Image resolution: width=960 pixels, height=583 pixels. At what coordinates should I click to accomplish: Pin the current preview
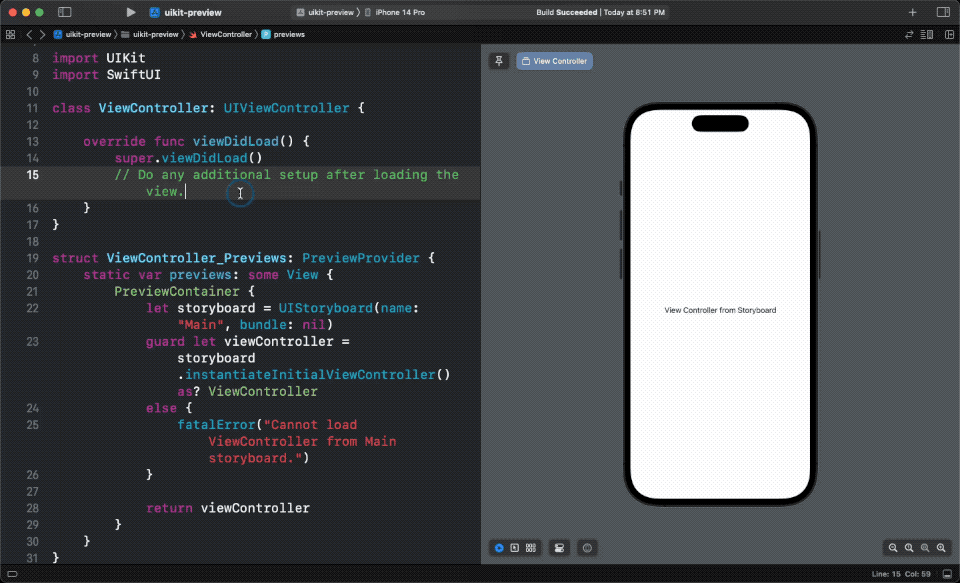(x=499, y=61)
